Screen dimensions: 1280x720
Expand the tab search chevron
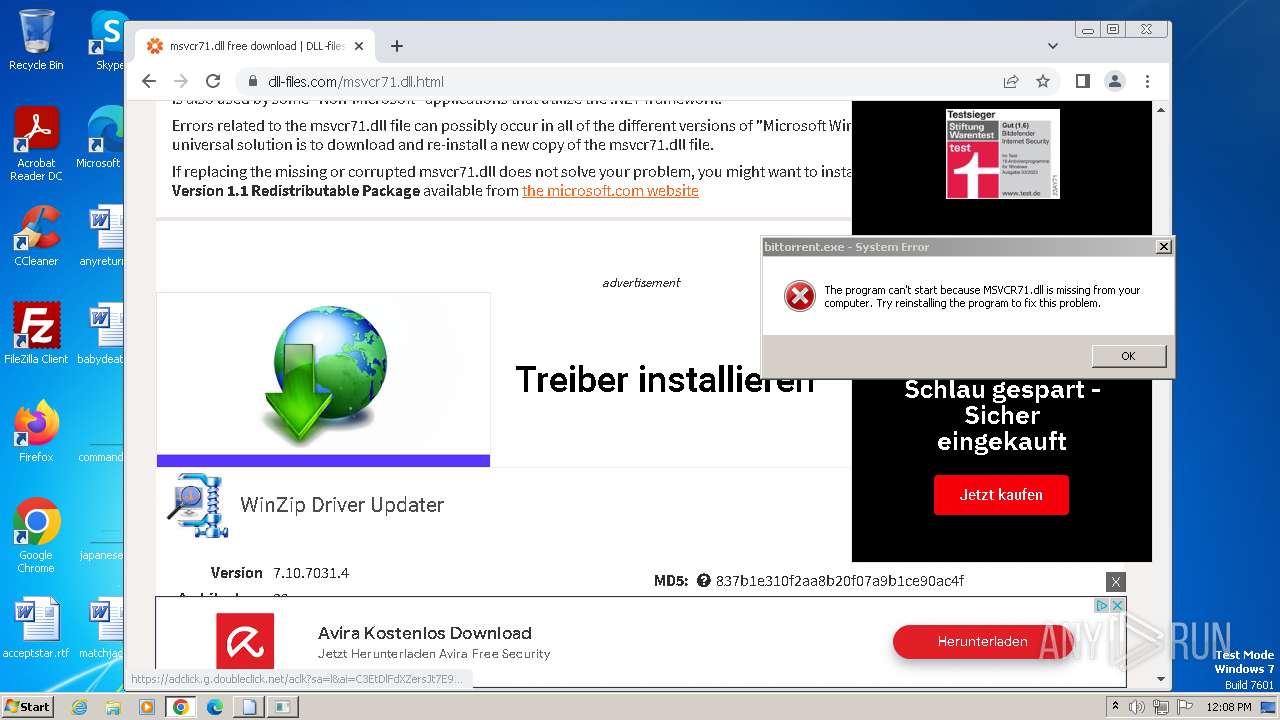coord(1053,46)
